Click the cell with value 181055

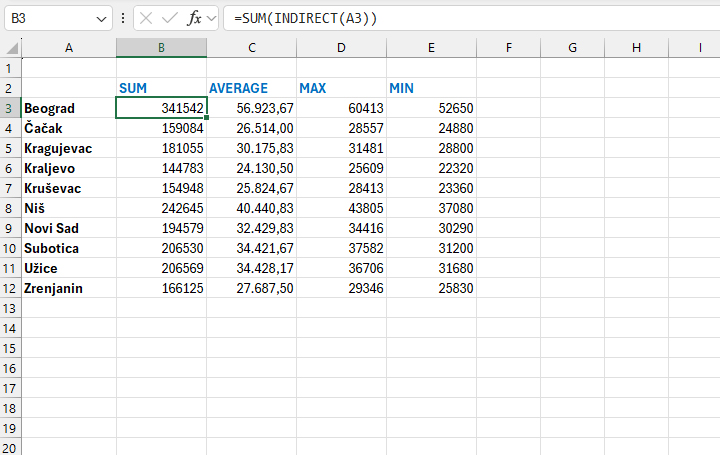[161, 148]
